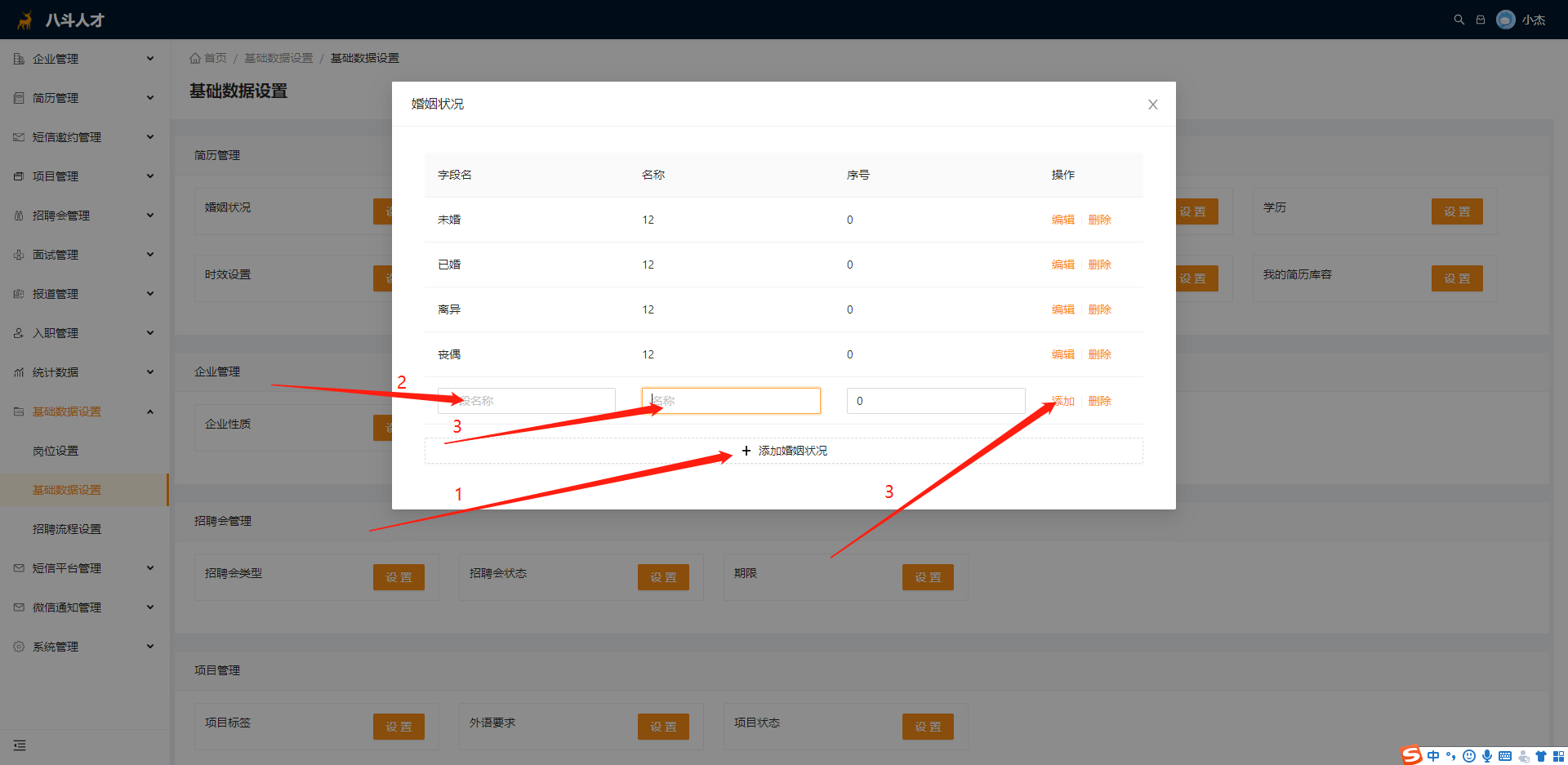Viewport: 1568px width, 765px height.
Task: Click the Sogou emoji smiley icon
Action: pos(1469,756)
